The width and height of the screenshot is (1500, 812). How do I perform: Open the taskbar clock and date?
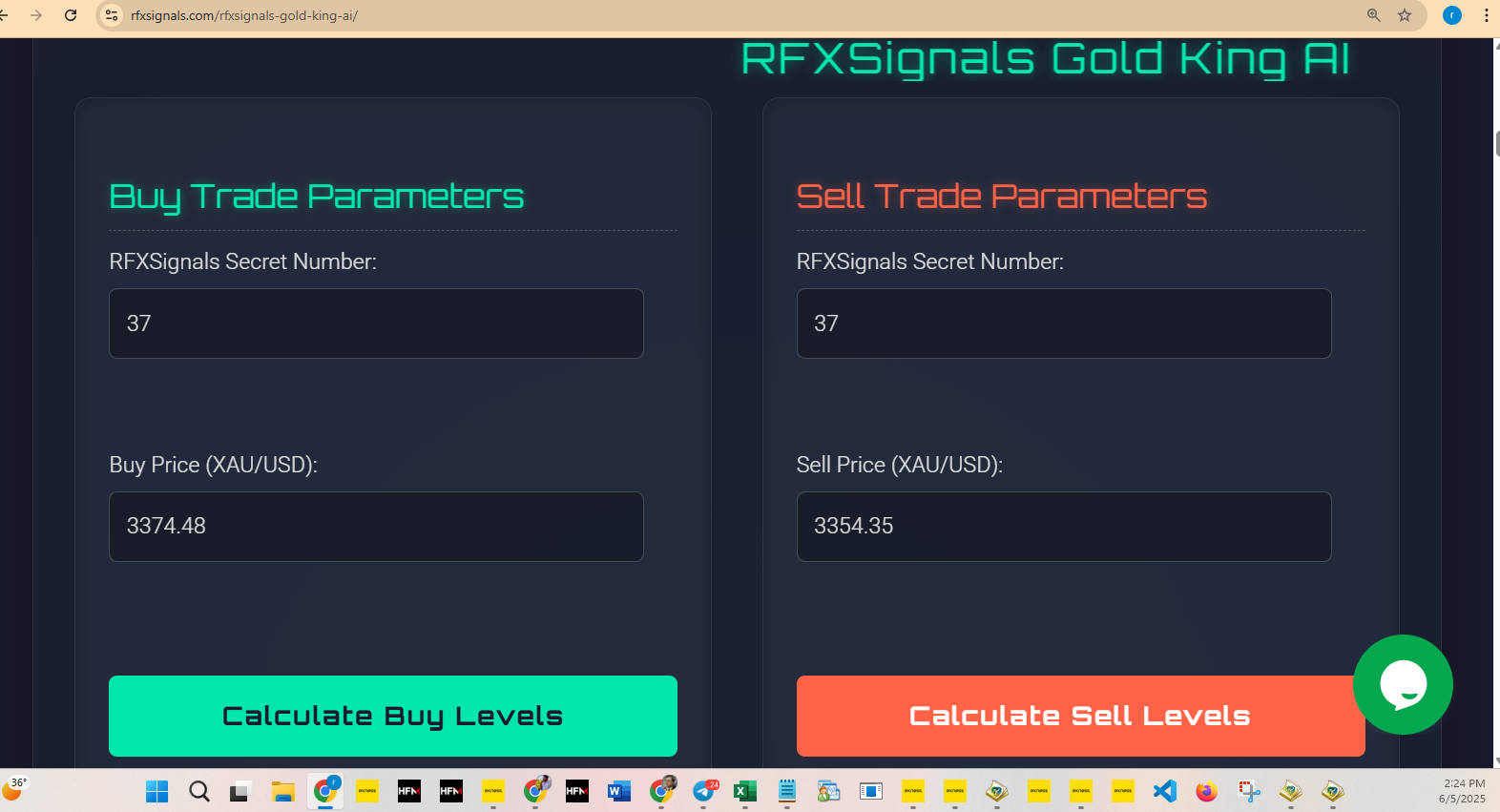coord(1463,791)
